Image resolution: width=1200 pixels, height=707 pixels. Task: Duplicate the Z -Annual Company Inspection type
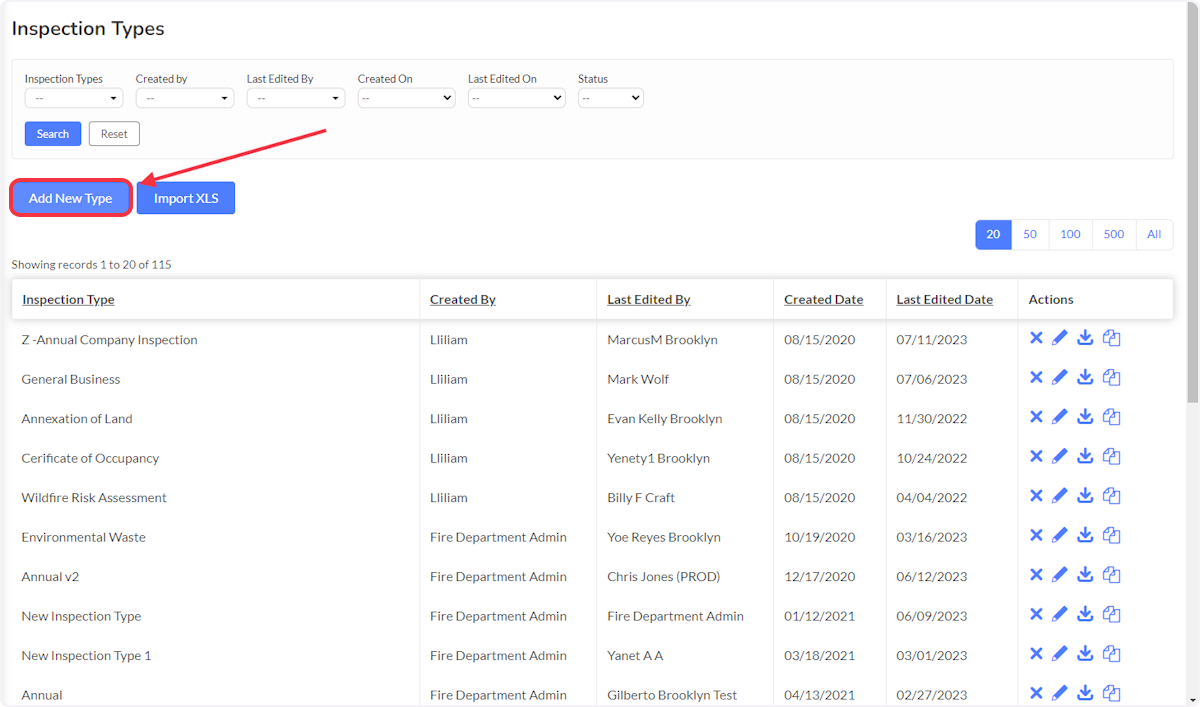(x=1111, y=338)
